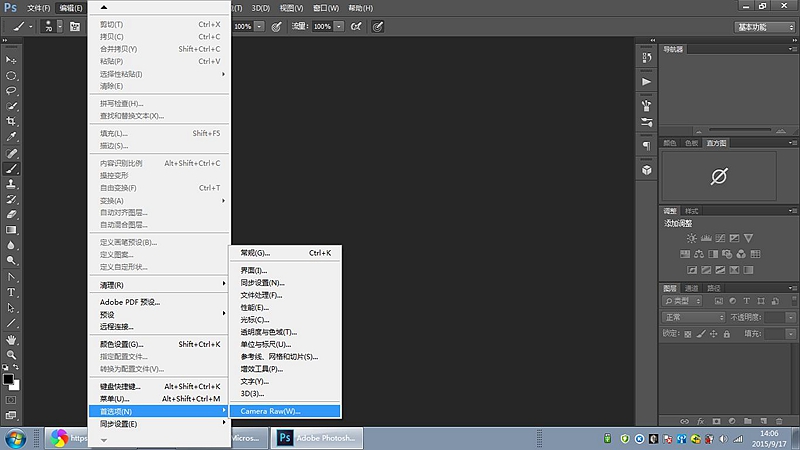Toggle lock all padlock icon
Screen dimensions: 800x450
tap(727, 334)
